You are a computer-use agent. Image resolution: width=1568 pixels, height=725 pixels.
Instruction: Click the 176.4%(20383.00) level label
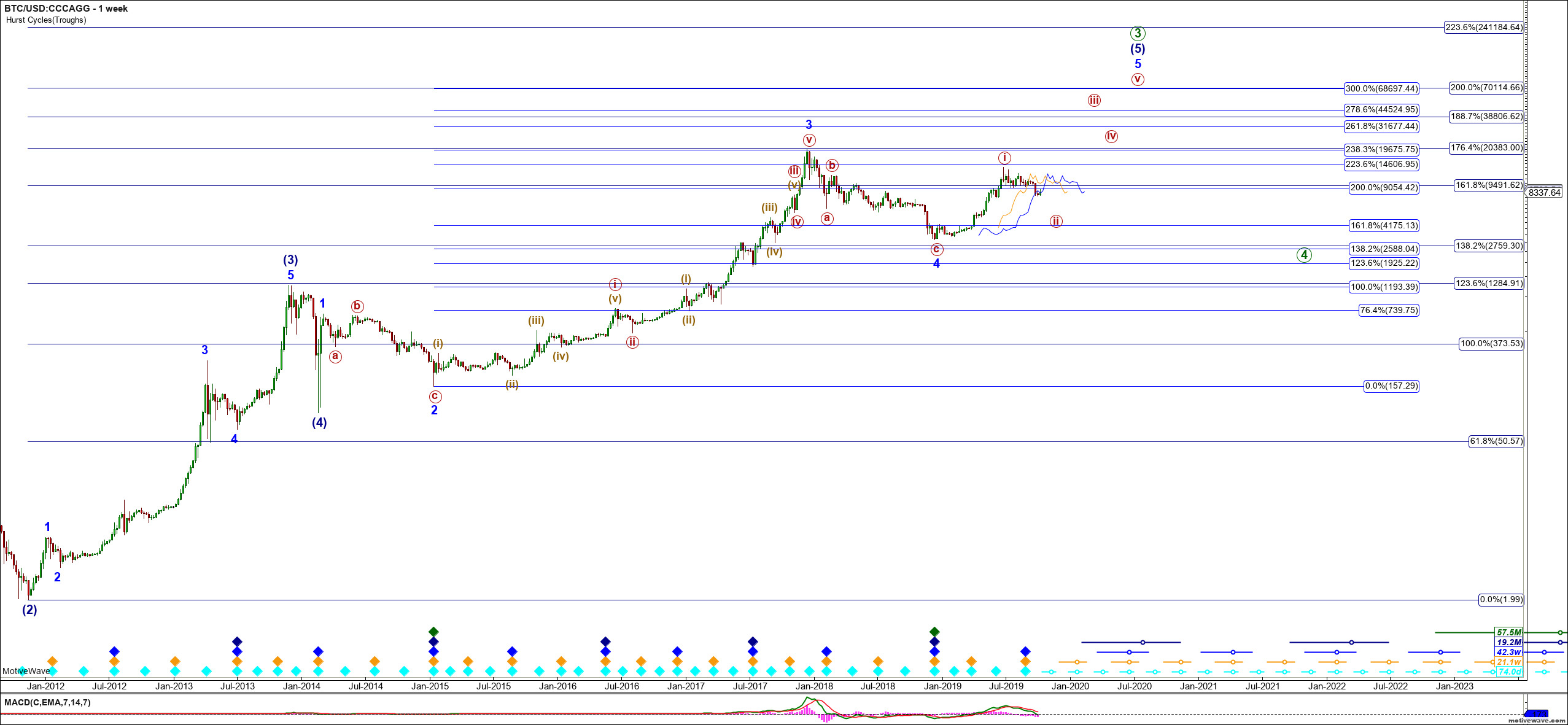(x=1486, y=147)
